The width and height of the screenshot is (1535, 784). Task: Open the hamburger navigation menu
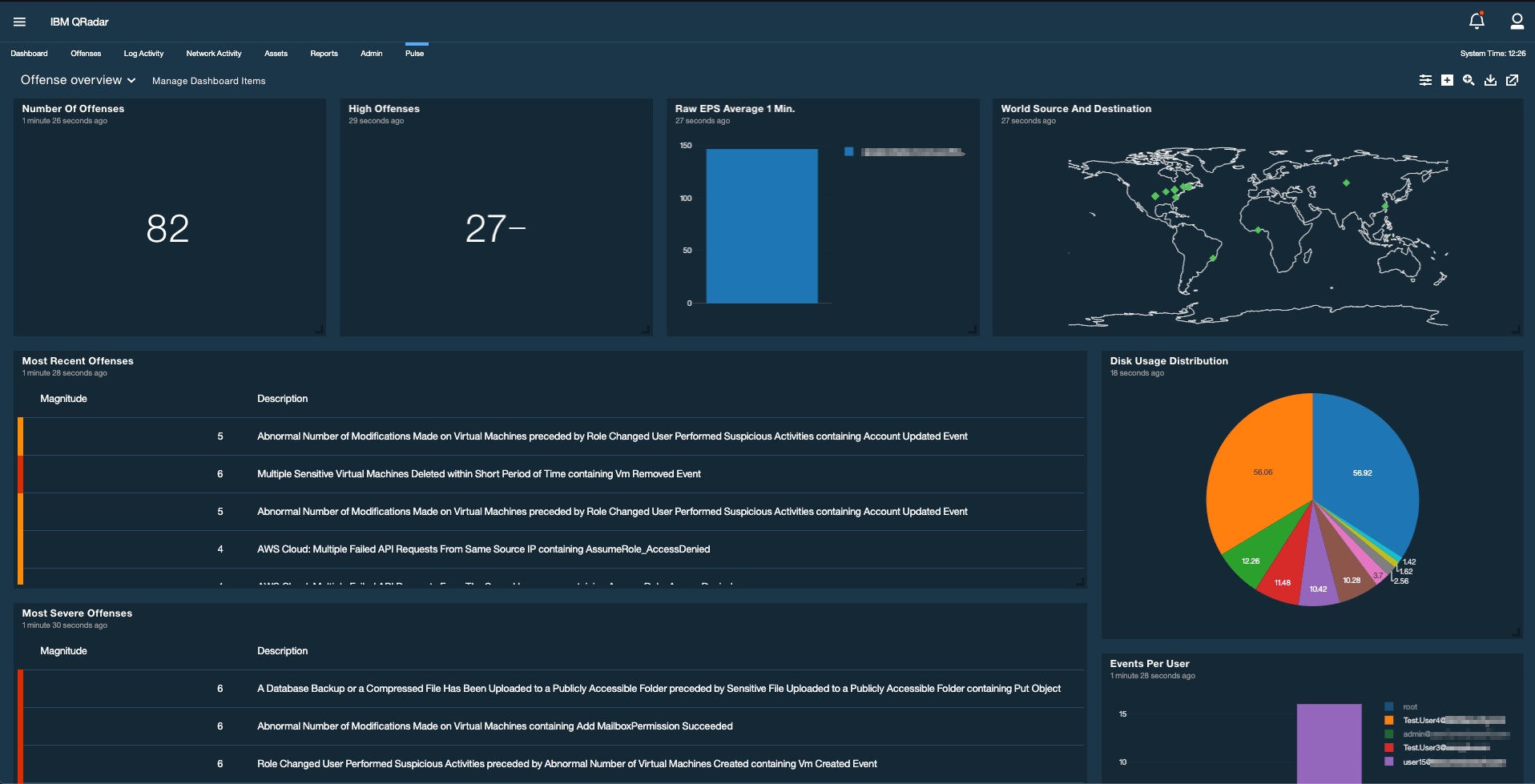point(19,22)
